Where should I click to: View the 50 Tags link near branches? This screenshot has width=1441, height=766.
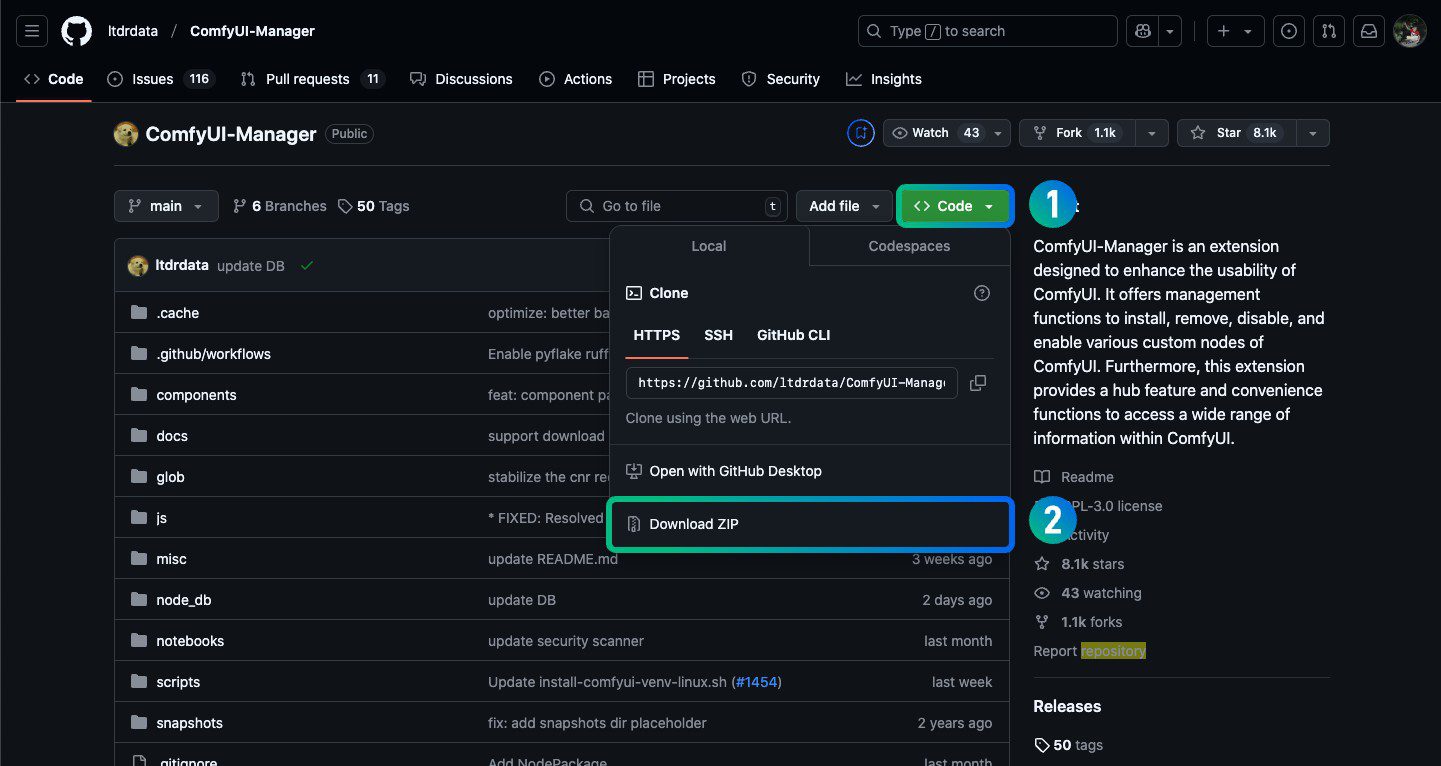coord(373,206)
